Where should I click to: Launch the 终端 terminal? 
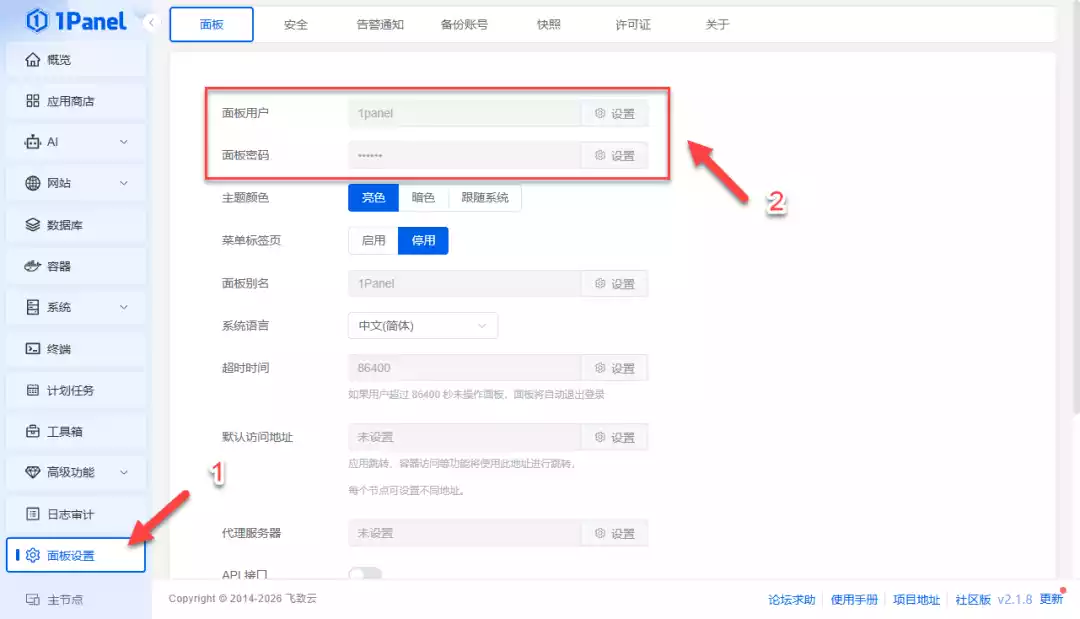pos(57,348)
